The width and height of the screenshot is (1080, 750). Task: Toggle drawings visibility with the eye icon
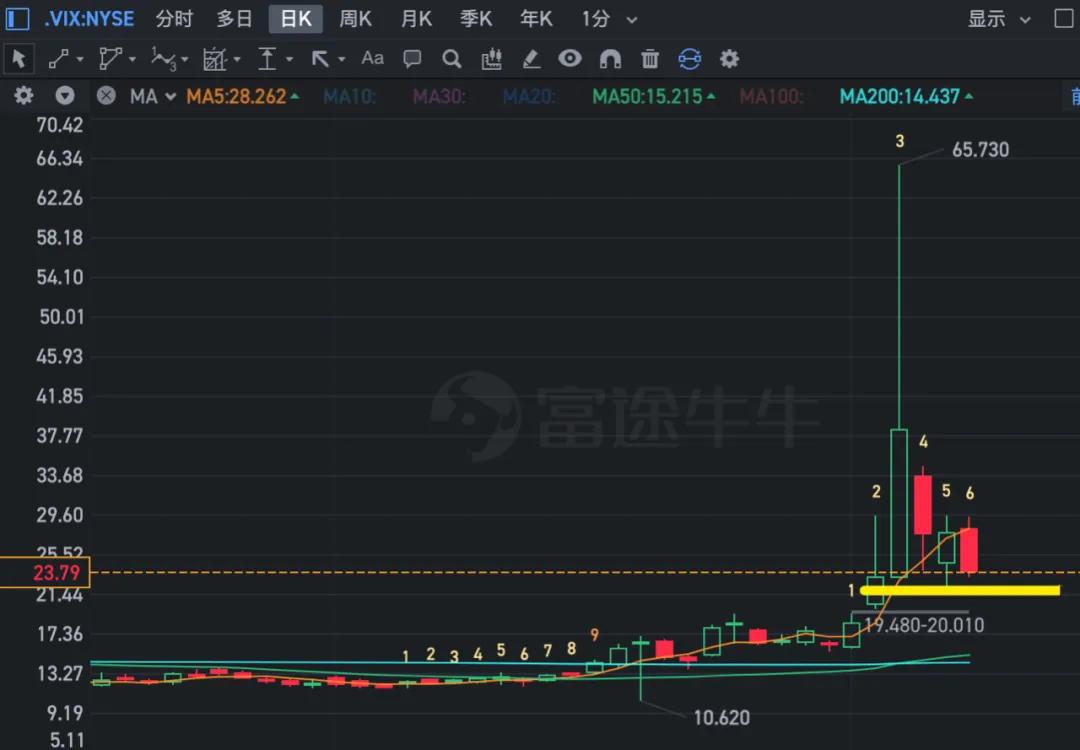pyautogui.click(x=570, y=59)
